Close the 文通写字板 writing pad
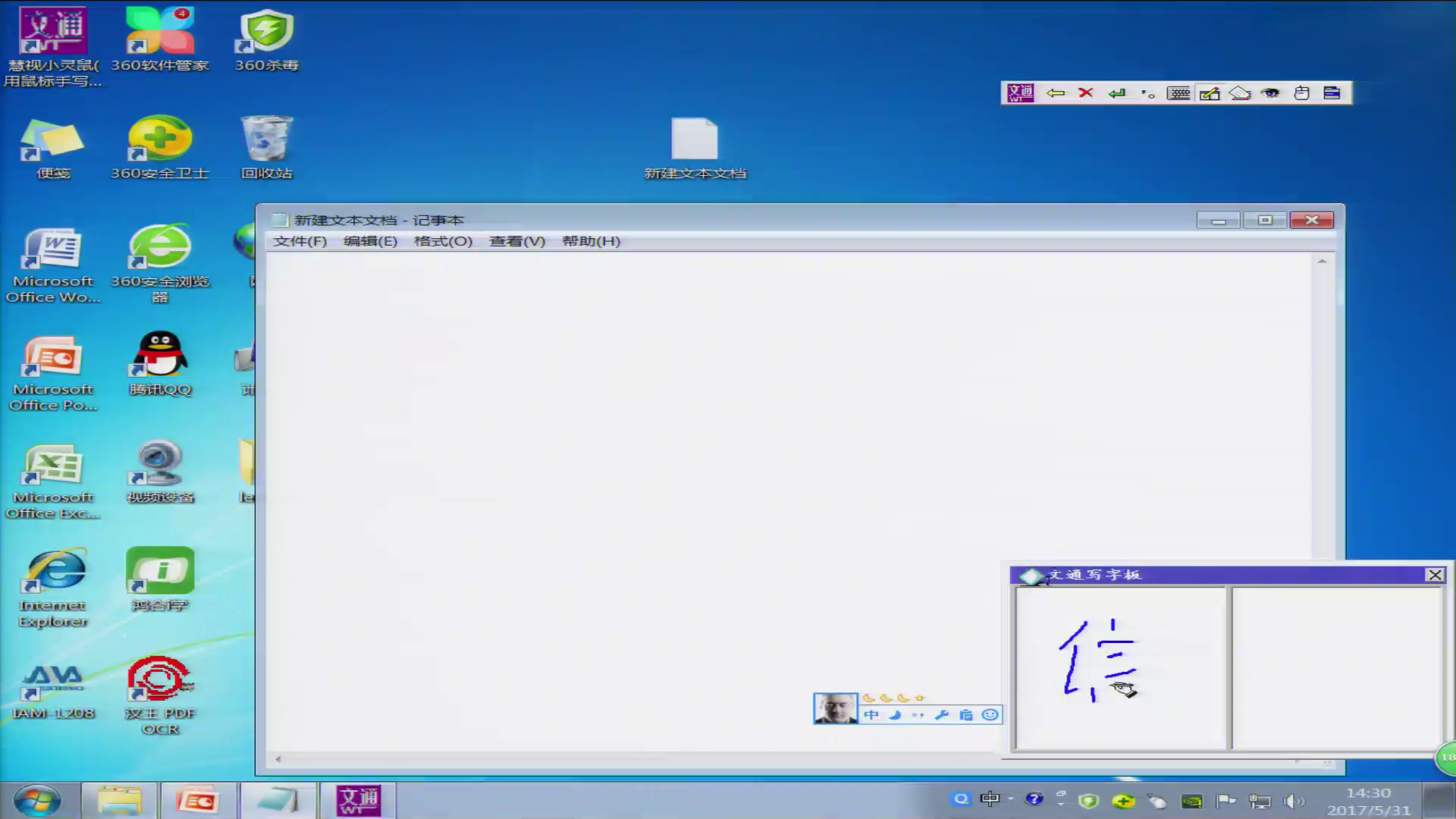This screenshot has width=1456, height=819. [x=1435, y=575]
